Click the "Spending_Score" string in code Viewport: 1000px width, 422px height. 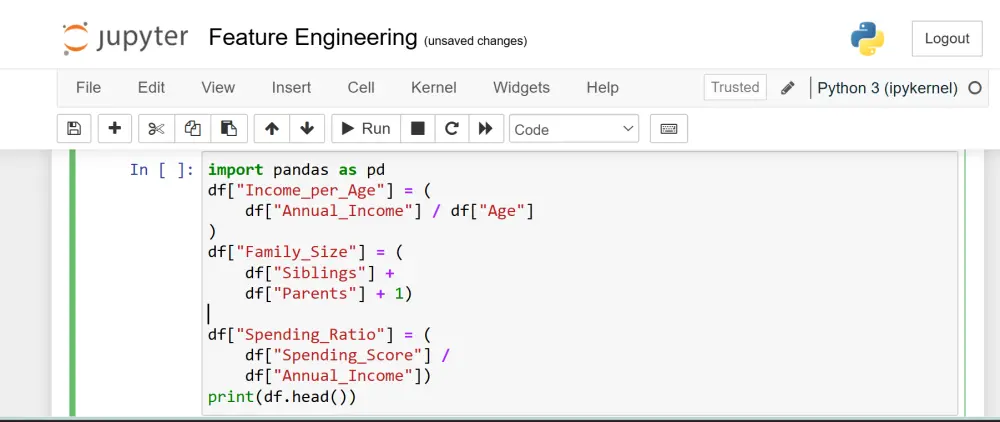click(x=348, y=355)
